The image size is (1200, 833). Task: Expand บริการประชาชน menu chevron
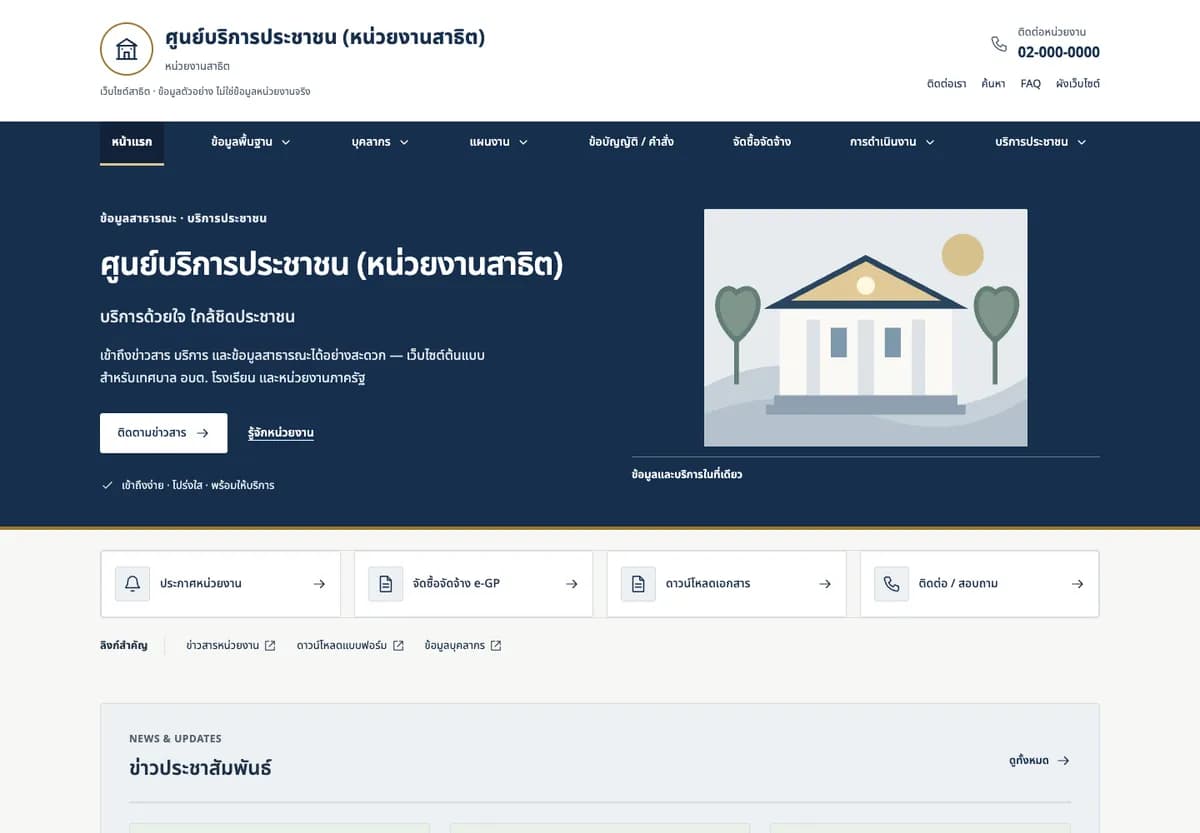point(1081,143)
